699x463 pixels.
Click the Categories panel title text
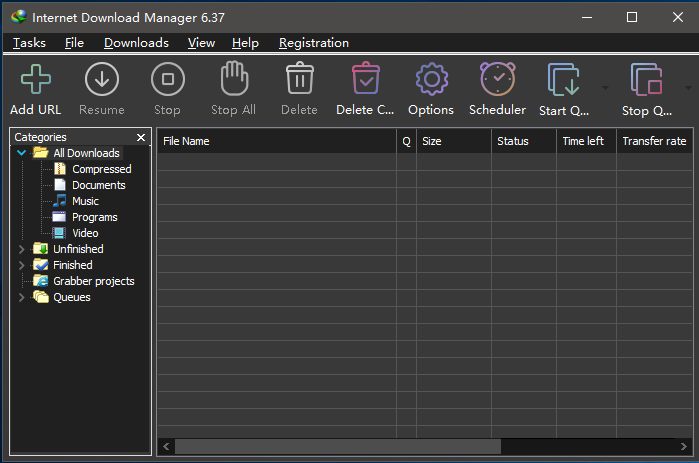click(x=40, y=137)
